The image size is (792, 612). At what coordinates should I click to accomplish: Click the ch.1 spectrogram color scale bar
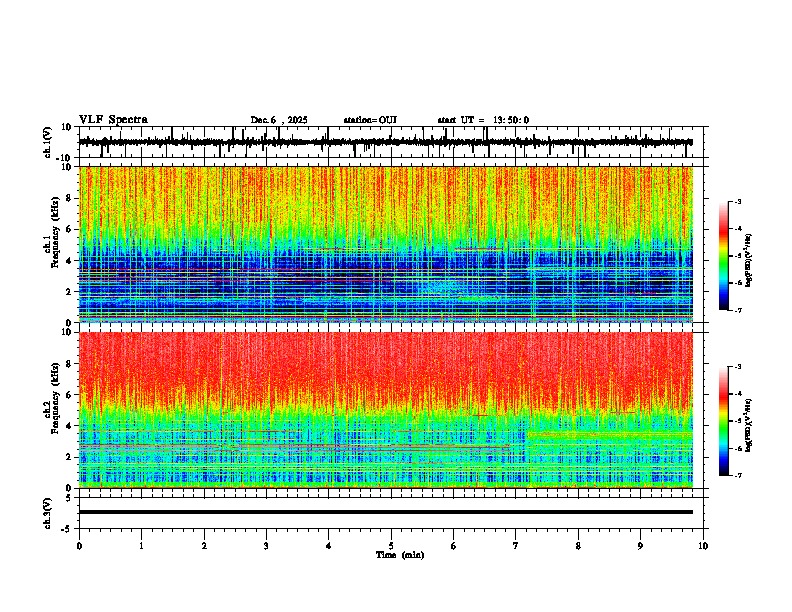coord(724,256)
